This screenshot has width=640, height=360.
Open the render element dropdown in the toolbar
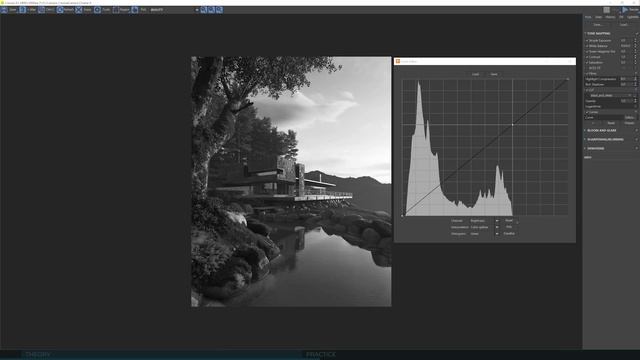click(x=174, y=10)
